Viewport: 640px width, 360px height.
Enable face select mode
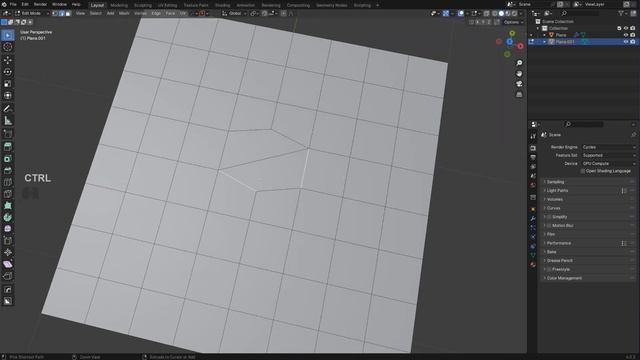point(68,13)
